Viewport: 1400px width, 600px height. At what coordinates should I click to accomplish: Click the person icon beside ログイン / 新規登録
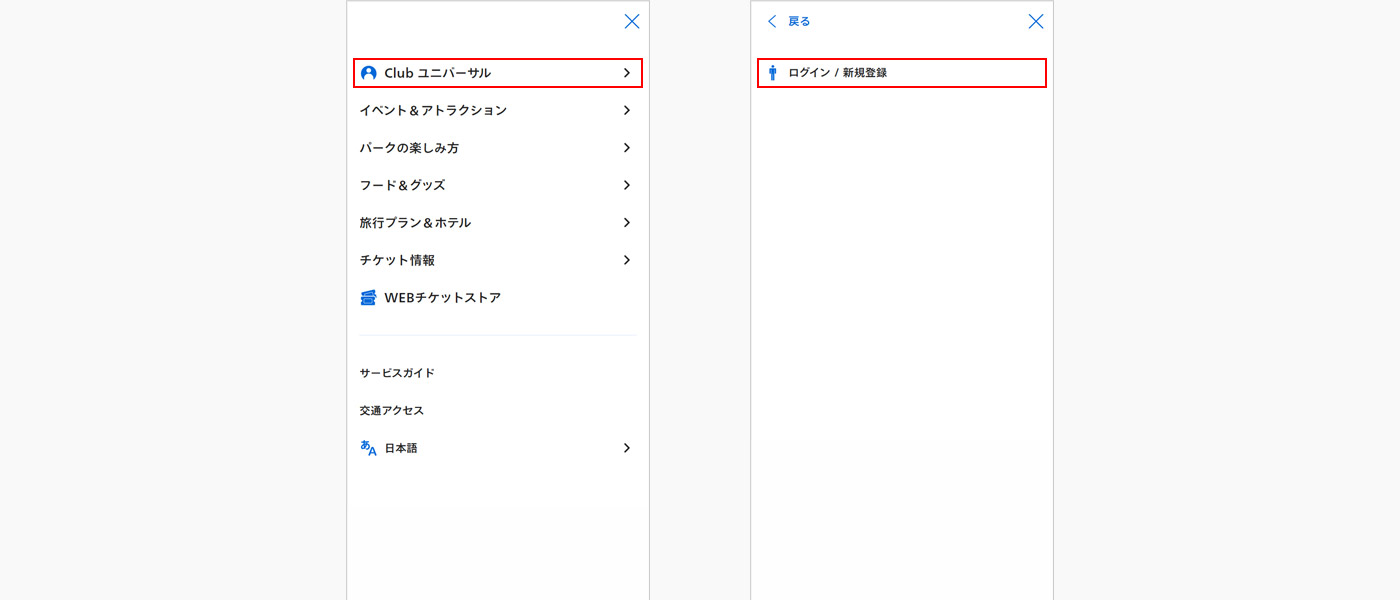click(x=772, y=73)
